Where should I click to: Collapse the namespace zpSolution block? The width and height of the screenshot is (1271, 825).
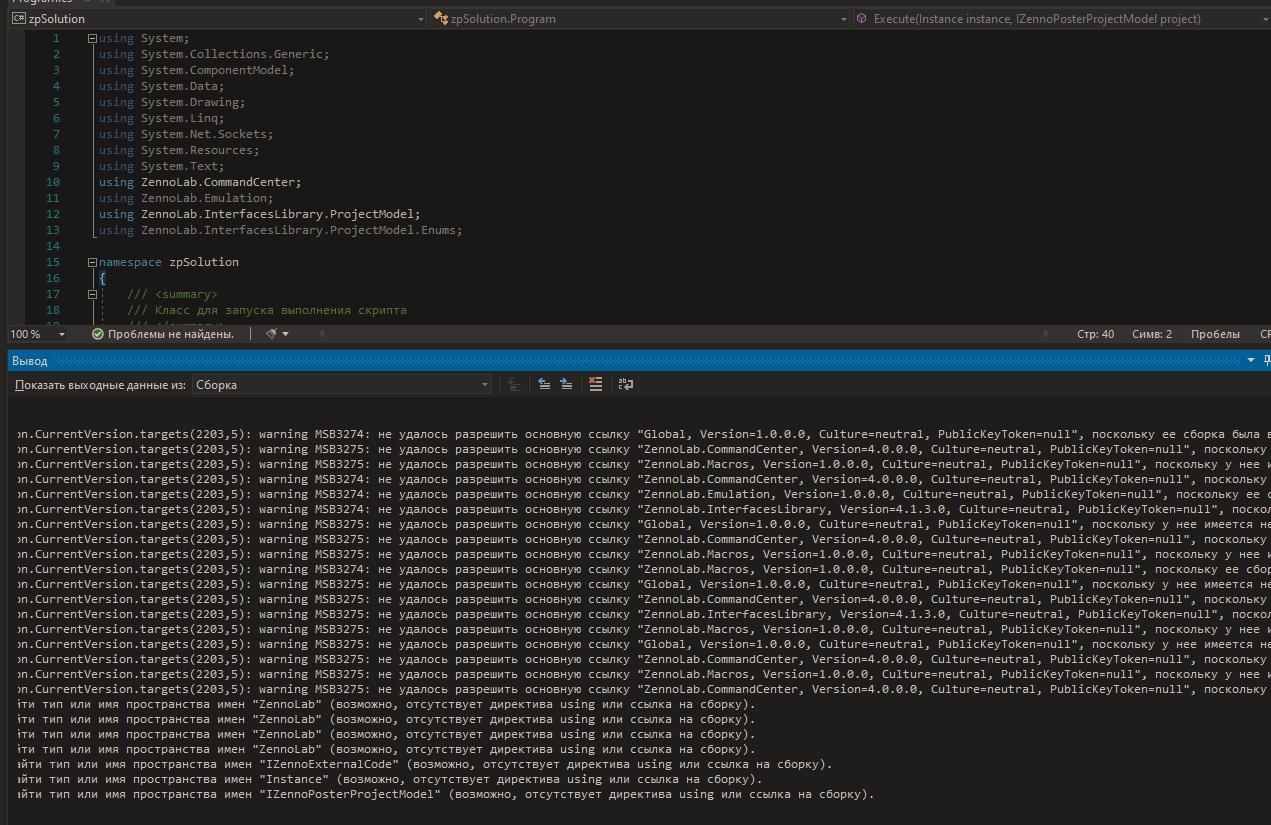(x=92, y=262)
